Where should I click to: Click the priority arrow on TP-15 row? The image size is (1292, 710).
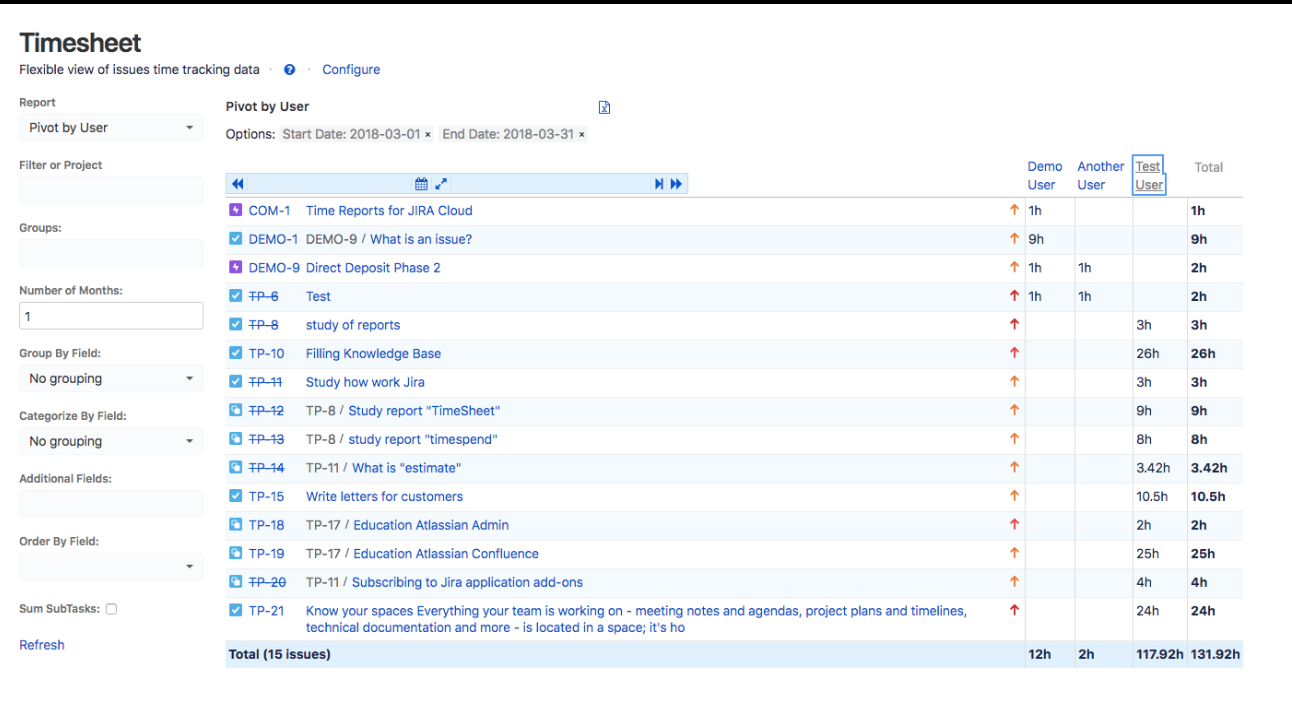[1014, 496]
